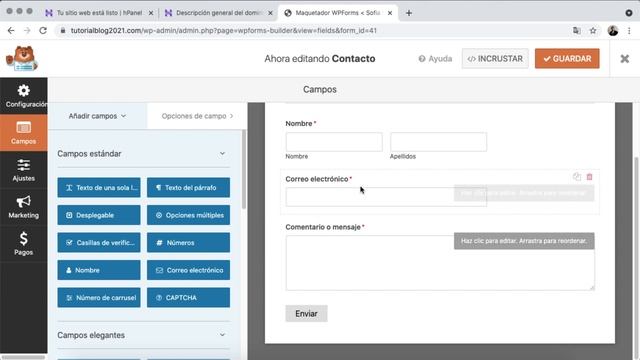Add a Desplegable field

[x=99, y=215]
